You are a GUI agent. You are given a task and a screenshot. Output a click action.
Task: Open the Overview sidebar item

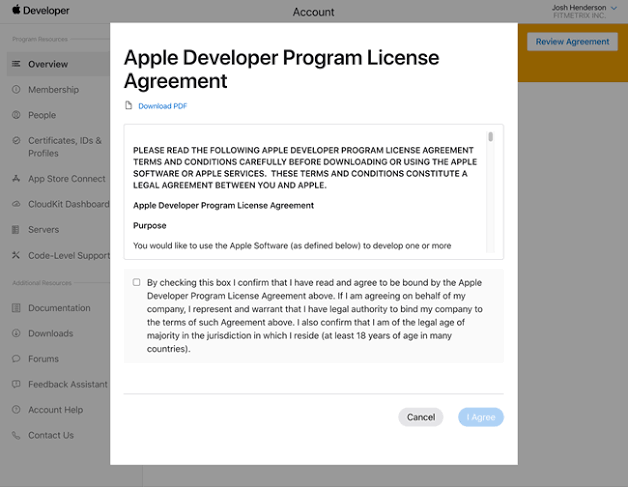(x=48, y=64)
